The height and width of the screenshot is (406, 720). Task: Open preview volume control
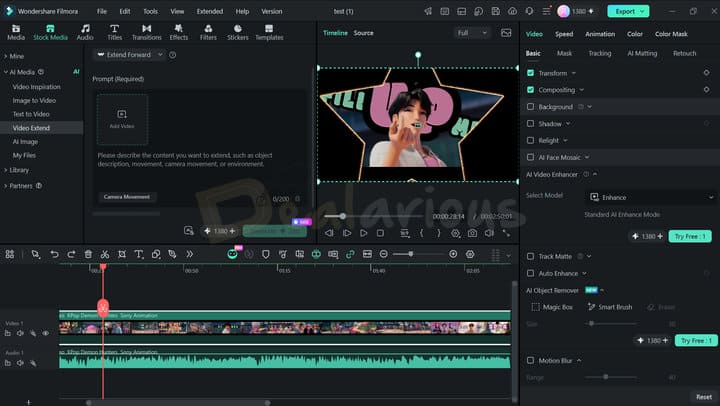[489, 233]
